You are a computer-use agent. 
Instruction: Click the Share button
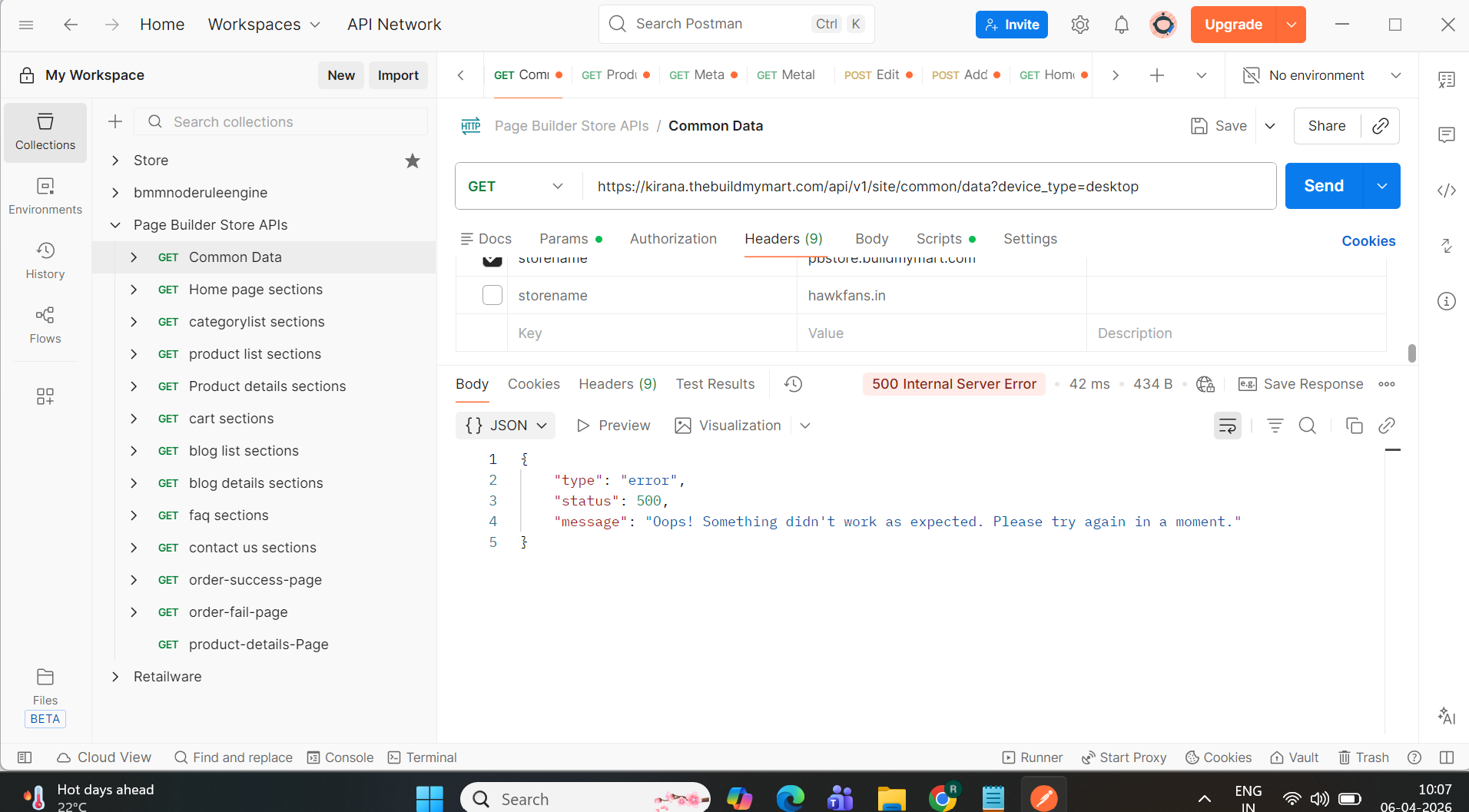[x=1327, y=126]
